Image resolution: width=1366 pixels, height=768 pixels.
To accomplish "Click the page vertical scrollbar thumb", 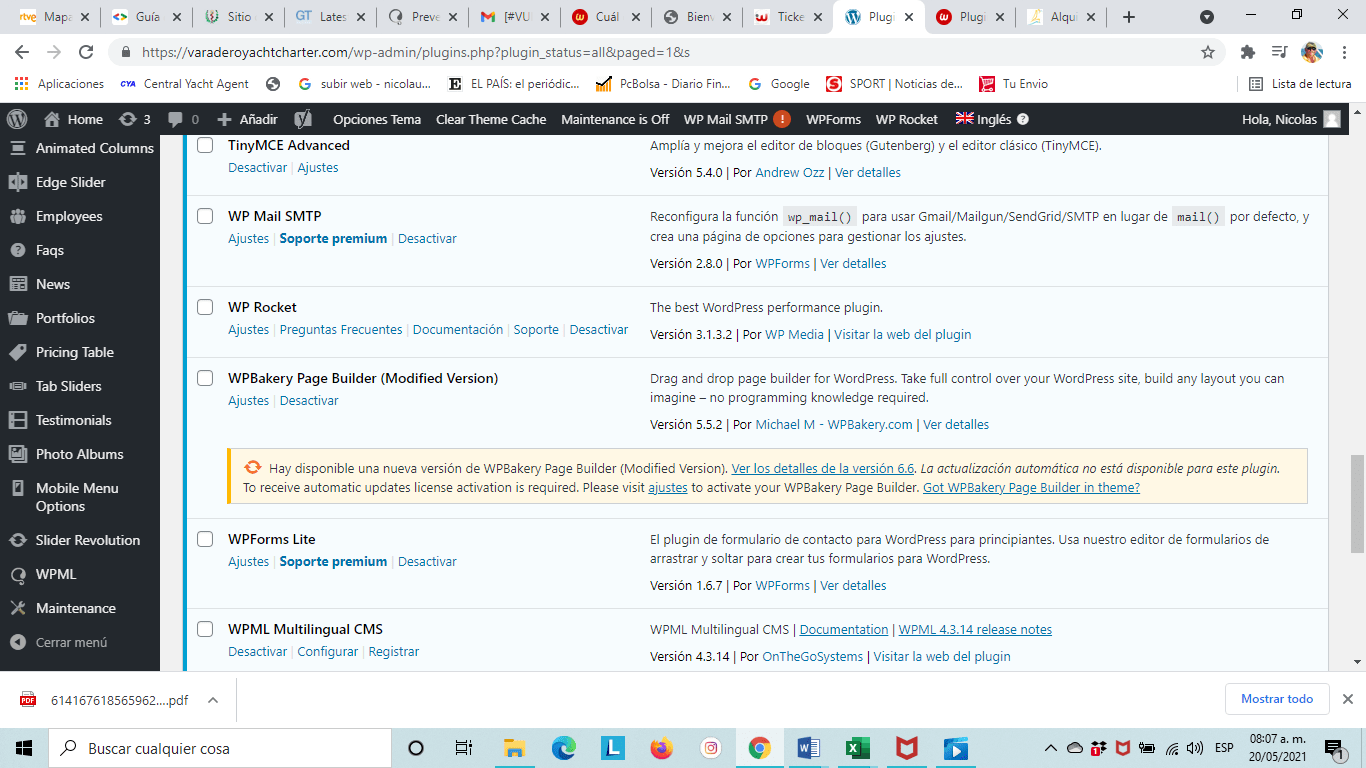I will pos(1357,503).
